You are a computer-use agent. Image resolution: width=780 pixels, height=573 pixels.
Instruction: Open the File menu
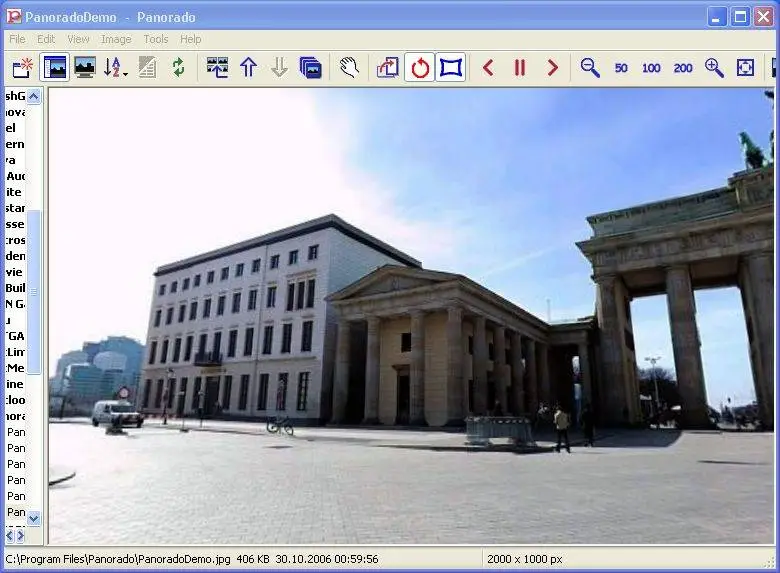[x=17, y=39]
